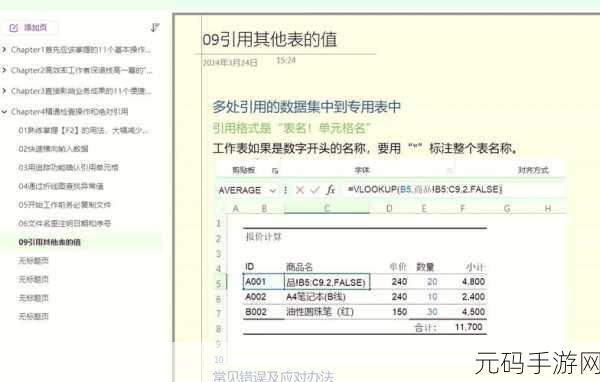Viewport: 600px width, 382px height.
Task: Click cell A002
Action: click(x=256, y=297)
